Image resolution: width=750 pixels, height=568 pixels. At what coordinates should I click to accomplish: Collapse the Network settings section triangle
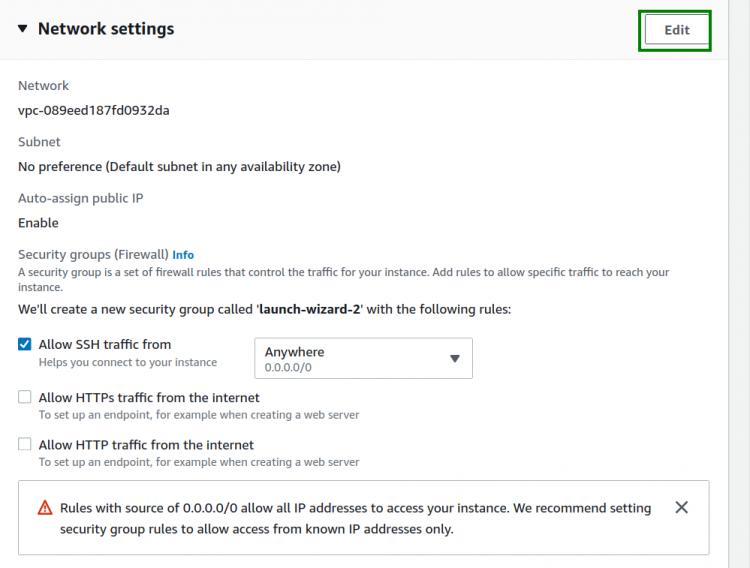coord(23,29)
